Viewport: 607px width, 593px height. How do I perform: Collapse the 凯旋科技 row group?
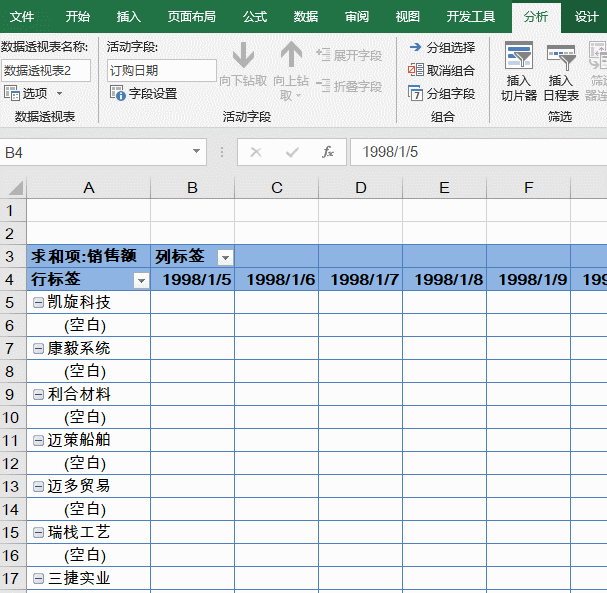coord(38,303)
